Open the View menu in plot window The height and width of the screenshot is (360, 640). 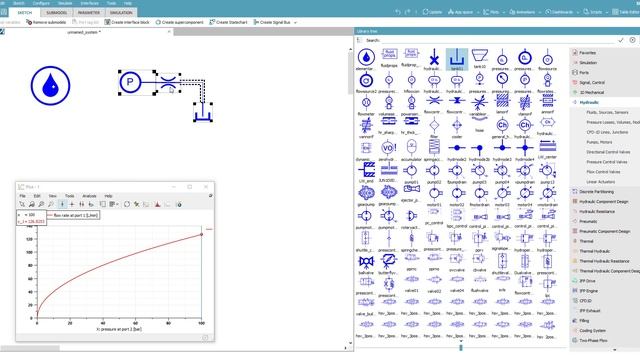pyautogui.click(x=53, y=196)
